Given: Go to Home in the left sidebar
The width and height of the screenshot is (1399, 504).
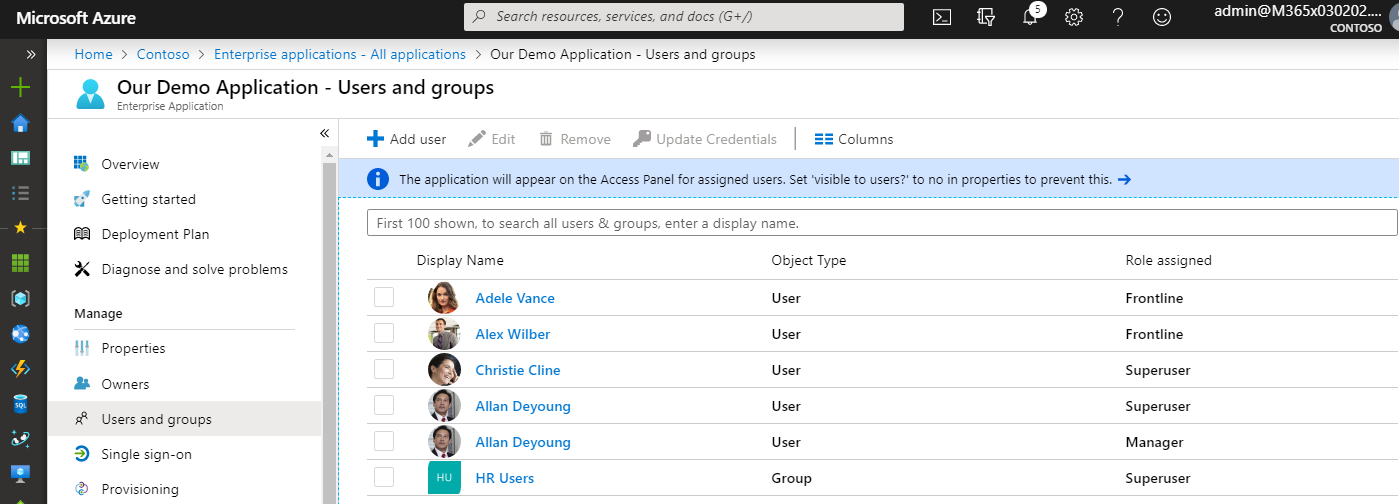Looking at the screenshot, I should (x=20, y=123).
